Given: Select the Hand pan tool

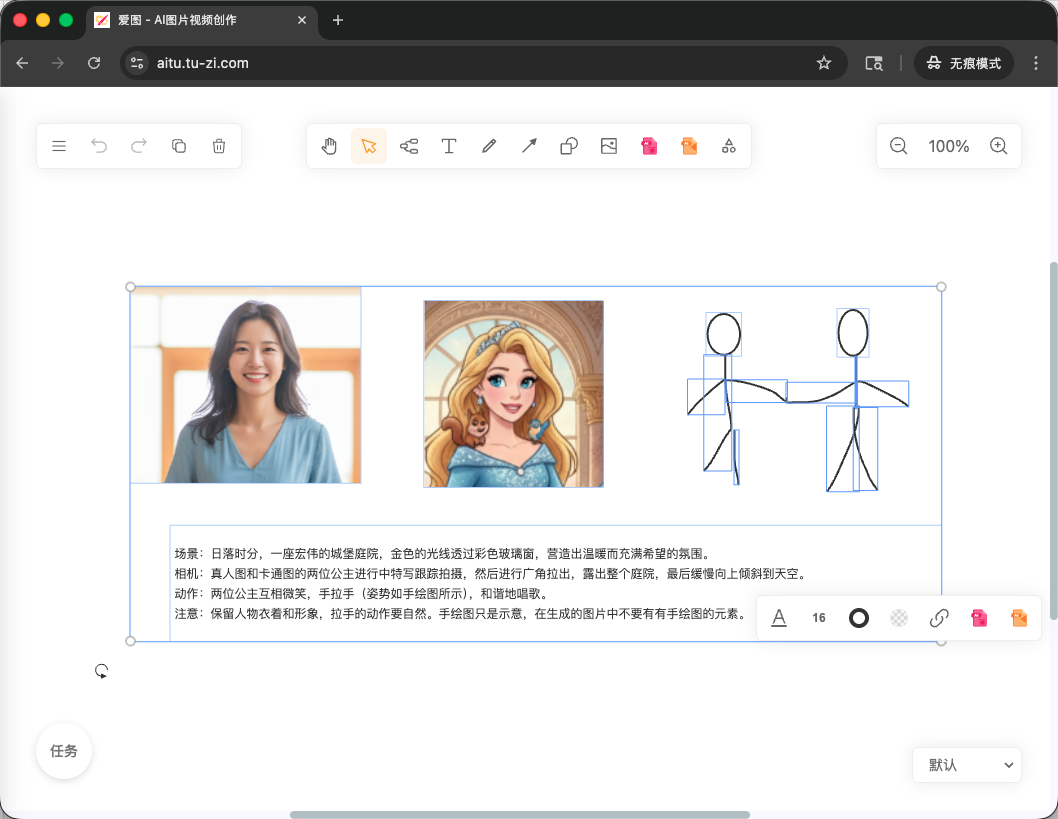Looking at the screenshot, I should coord(329,146).
